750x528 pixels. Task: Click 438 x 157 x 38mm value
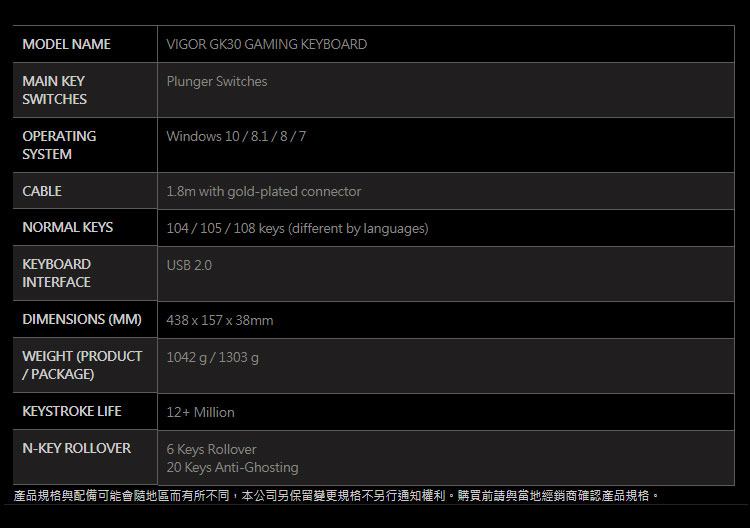tap(220, 320)
